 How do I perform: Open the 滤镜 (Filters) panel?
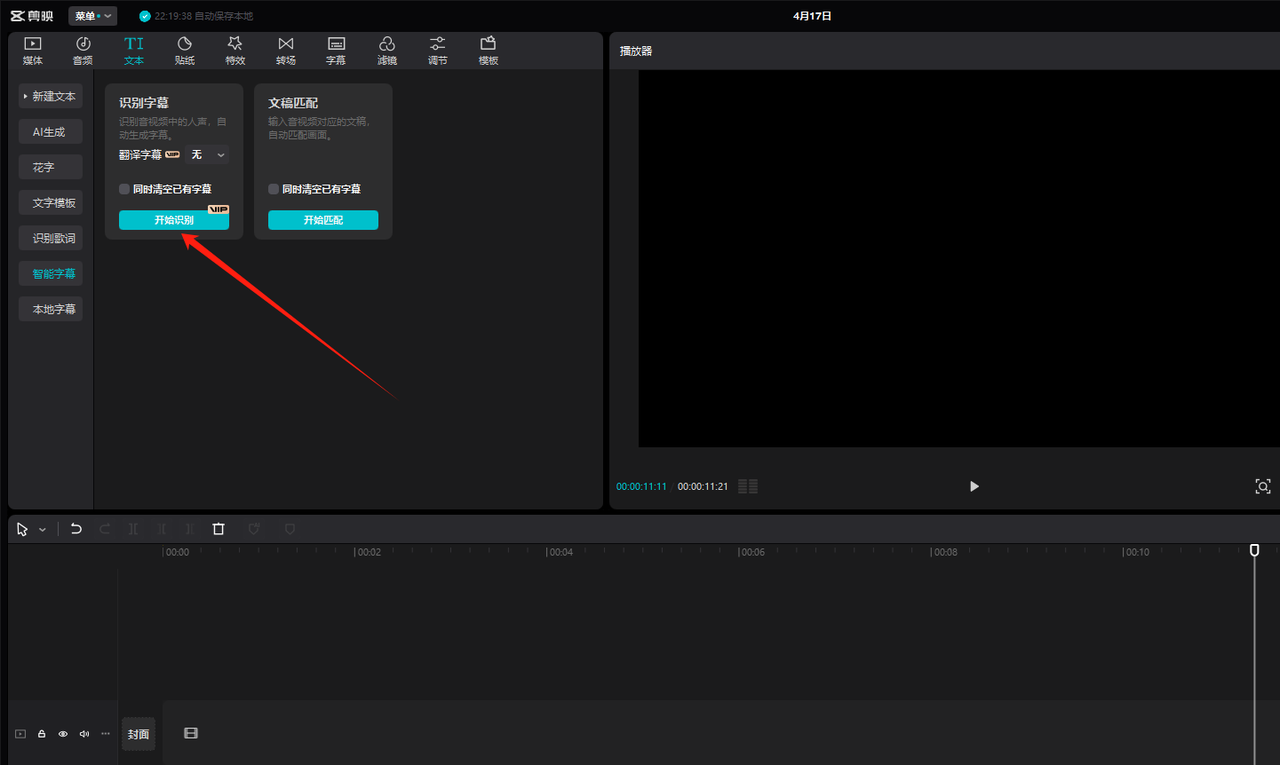tap(387, 50)
